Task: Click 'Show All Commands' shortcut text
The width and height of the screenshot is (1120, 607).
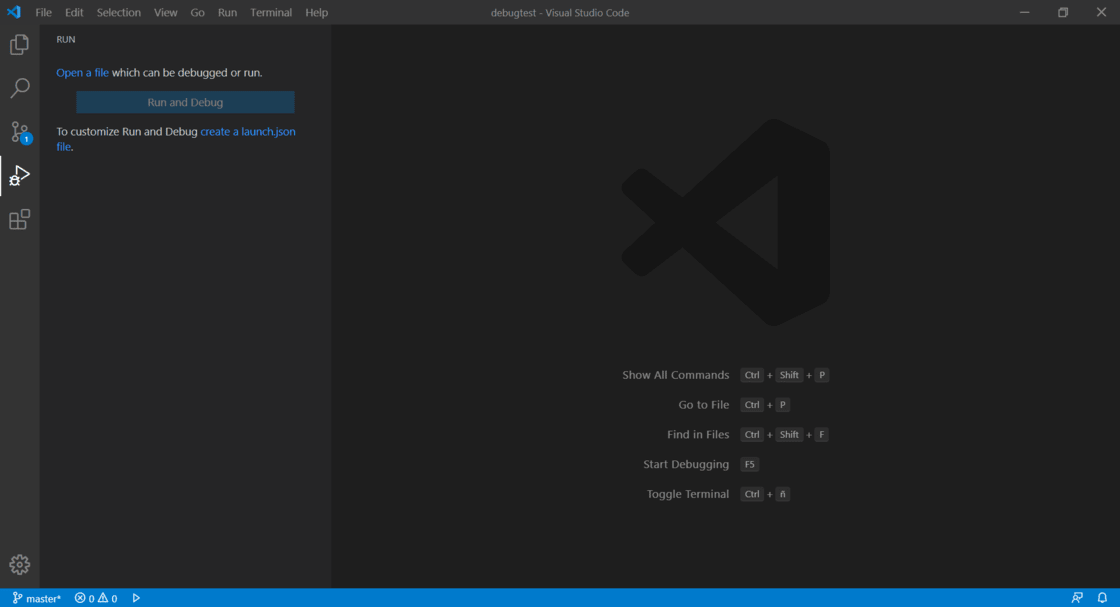Action: pyautogui.click(x=676, y=375)
